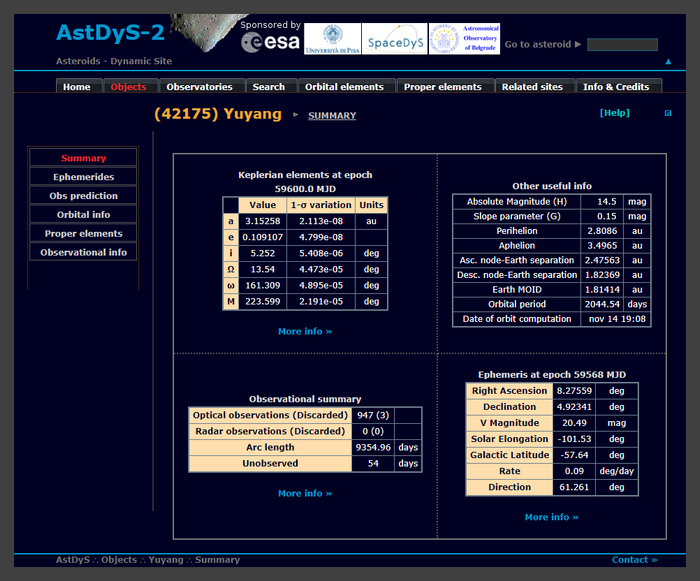Screen dimensions: 700x581
Task: Open Astronomical Observatory of Belgrade logo
Action: (464, 39)
